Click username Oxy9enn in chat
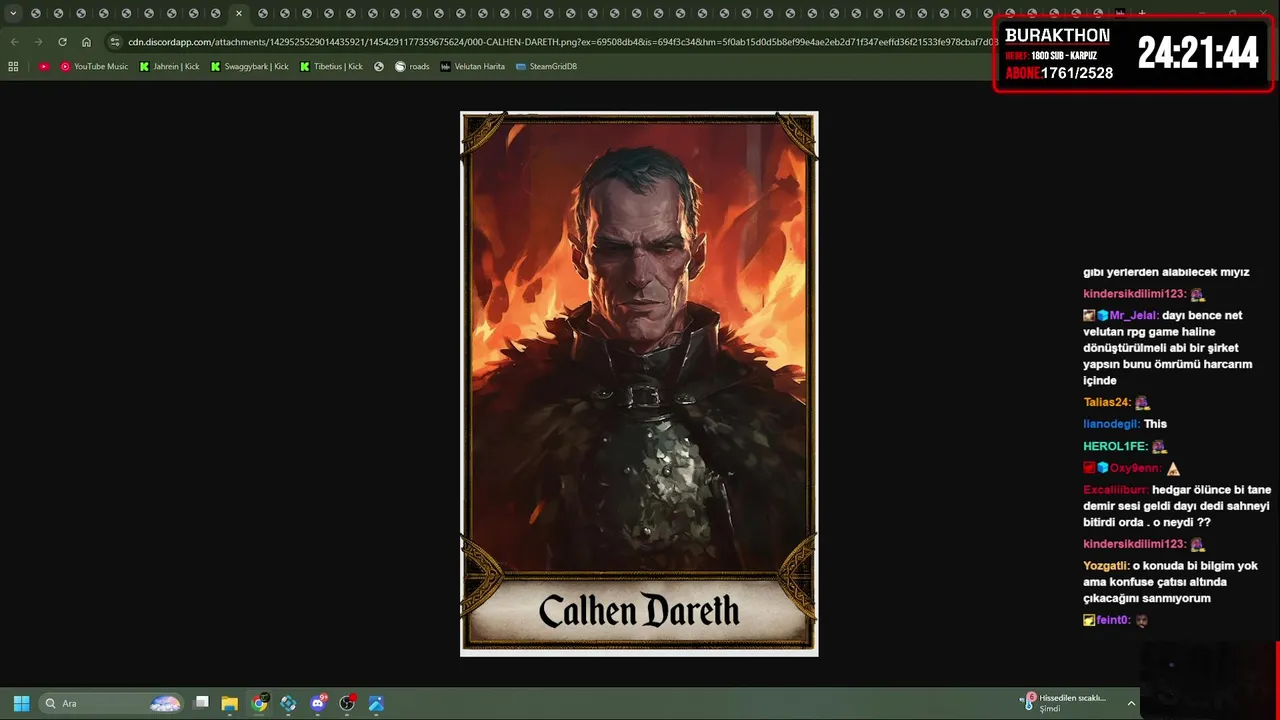 pos(1135,468)
